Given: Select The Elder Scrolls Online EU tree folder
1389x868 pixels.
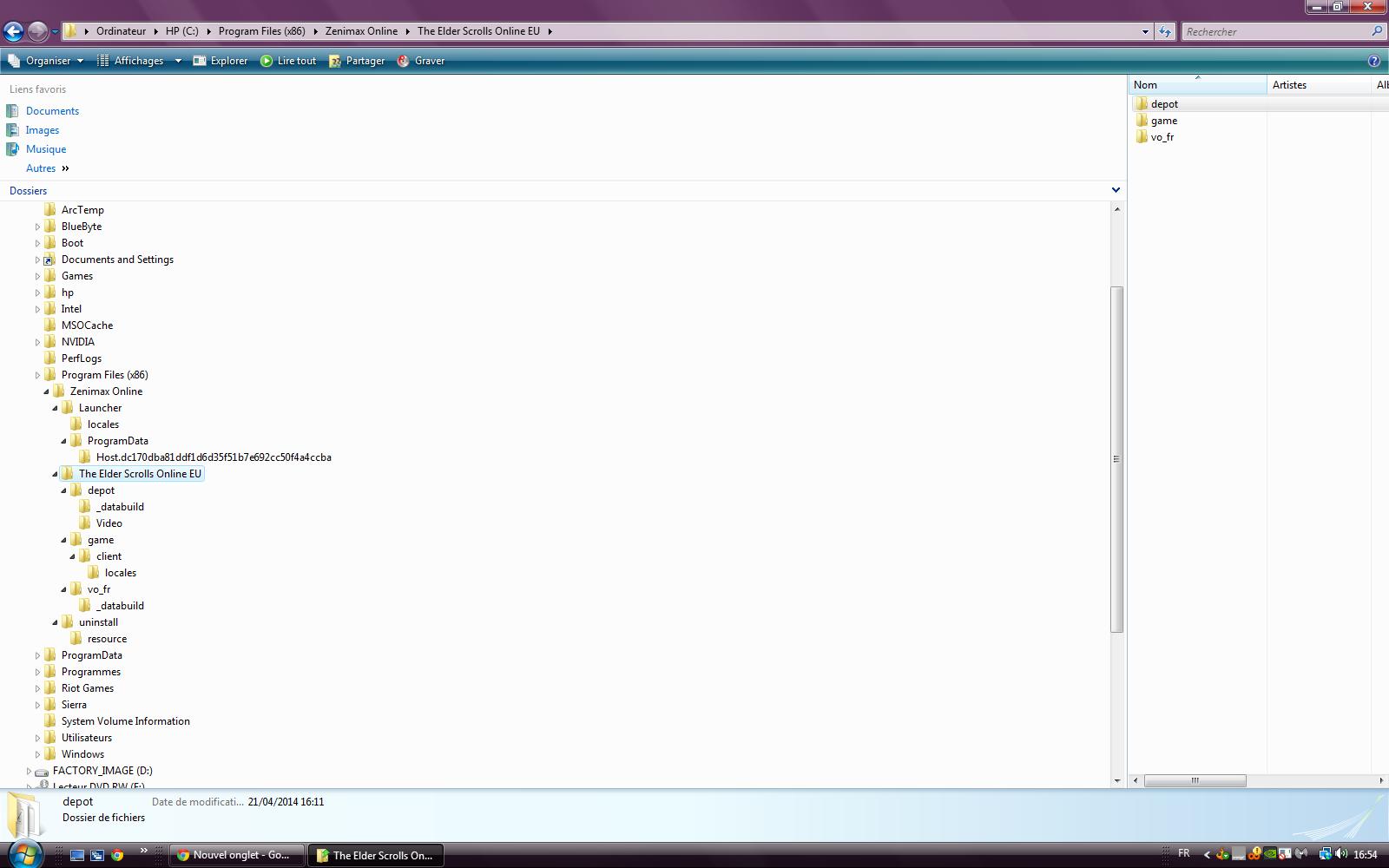Looking at the screenshot, I should coord(140,474).
